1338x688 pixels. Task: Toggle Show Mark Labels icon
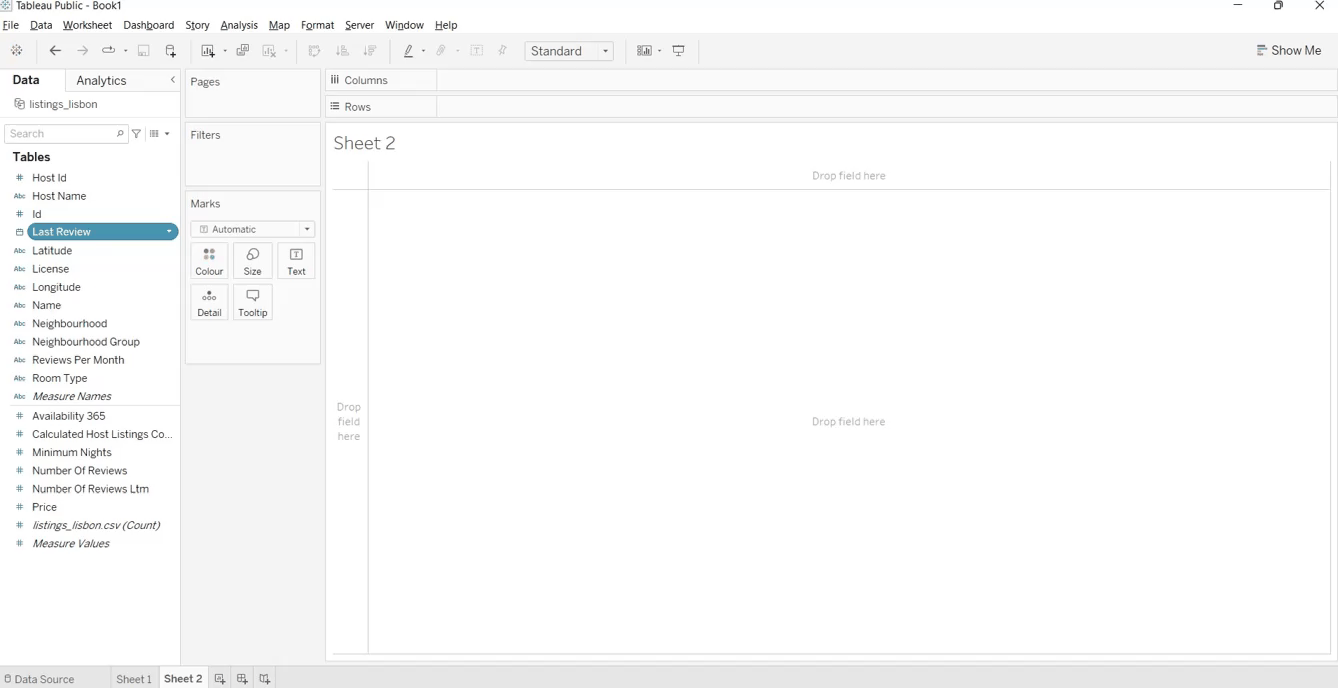coord(477,51)
